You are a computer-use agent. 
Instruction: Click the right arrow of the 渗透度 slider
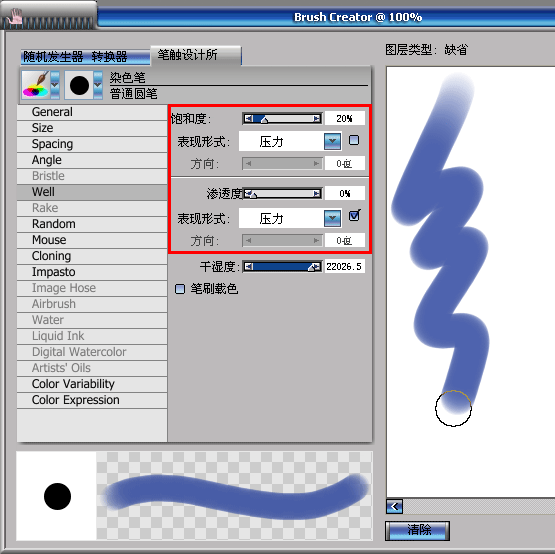tap(316, 194)
